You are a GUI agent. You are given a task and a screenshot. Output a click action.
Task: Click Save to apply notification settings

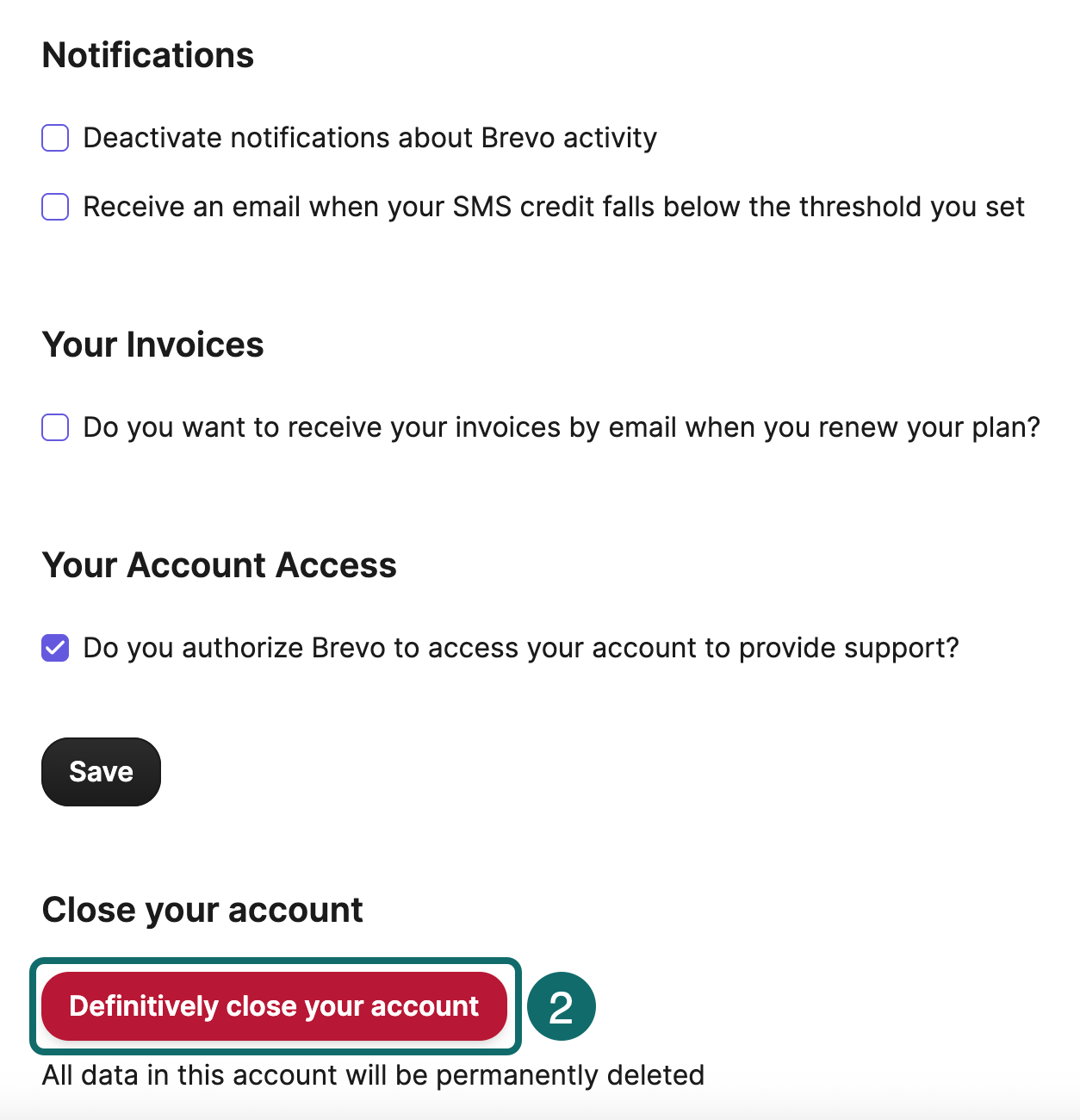click(x=101, y=771)
